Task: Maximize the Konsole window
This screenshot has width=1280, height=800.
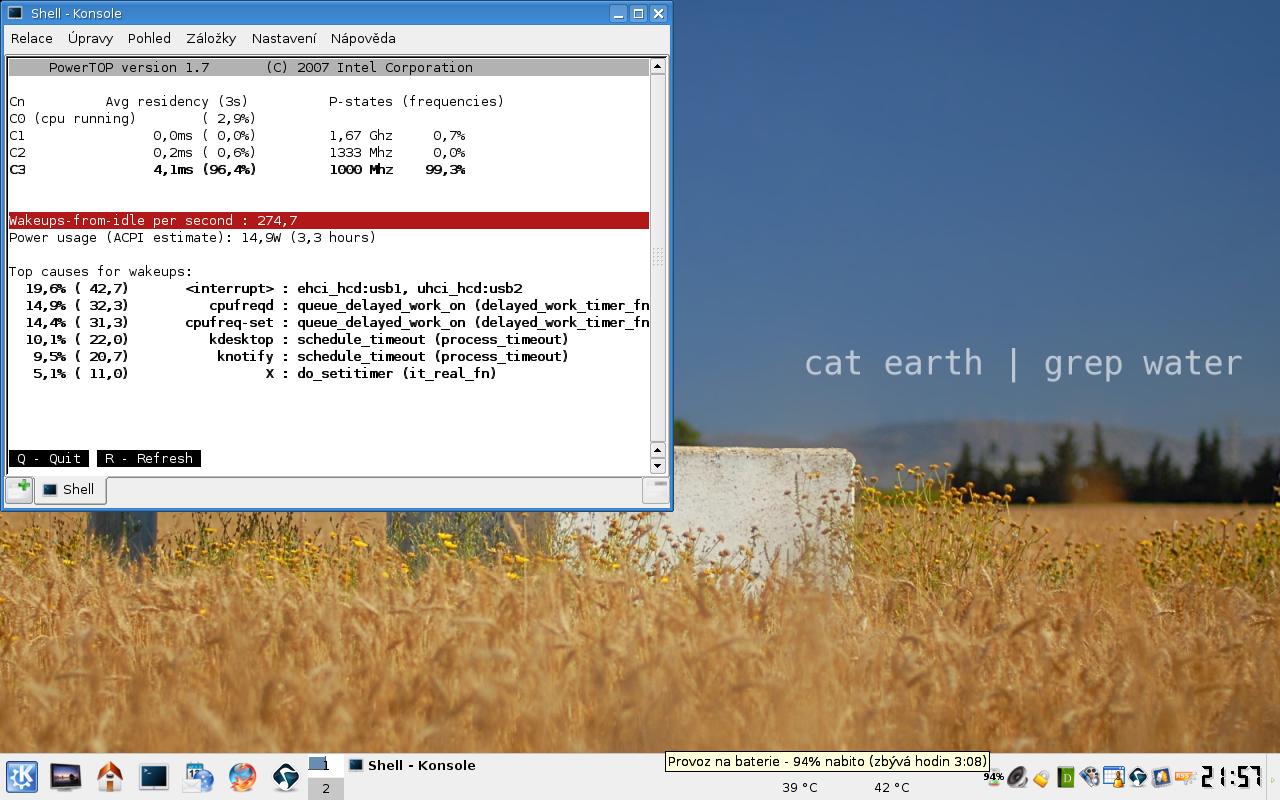Action: click(638, 13)
